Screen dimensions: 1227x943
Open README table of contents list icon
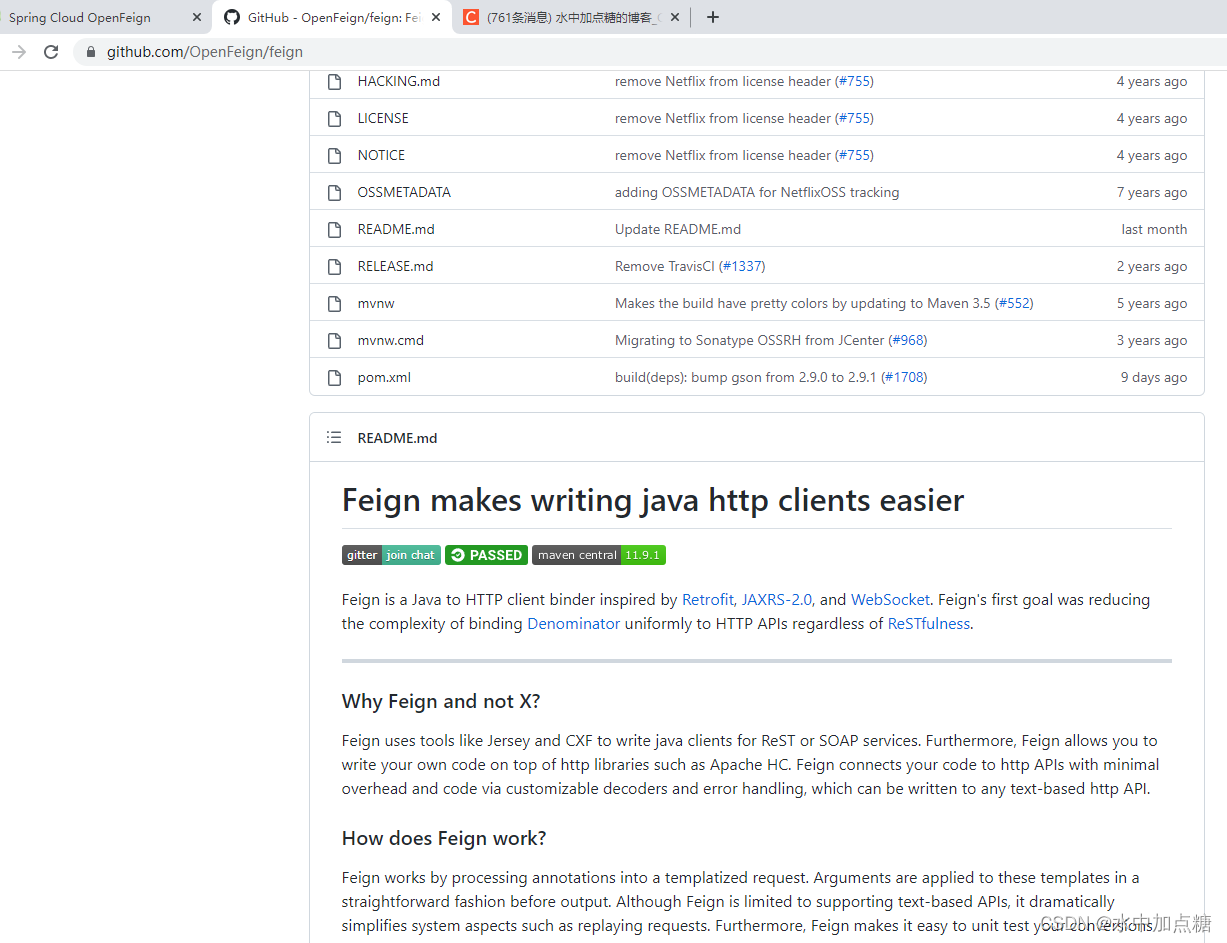coord(334,437)
